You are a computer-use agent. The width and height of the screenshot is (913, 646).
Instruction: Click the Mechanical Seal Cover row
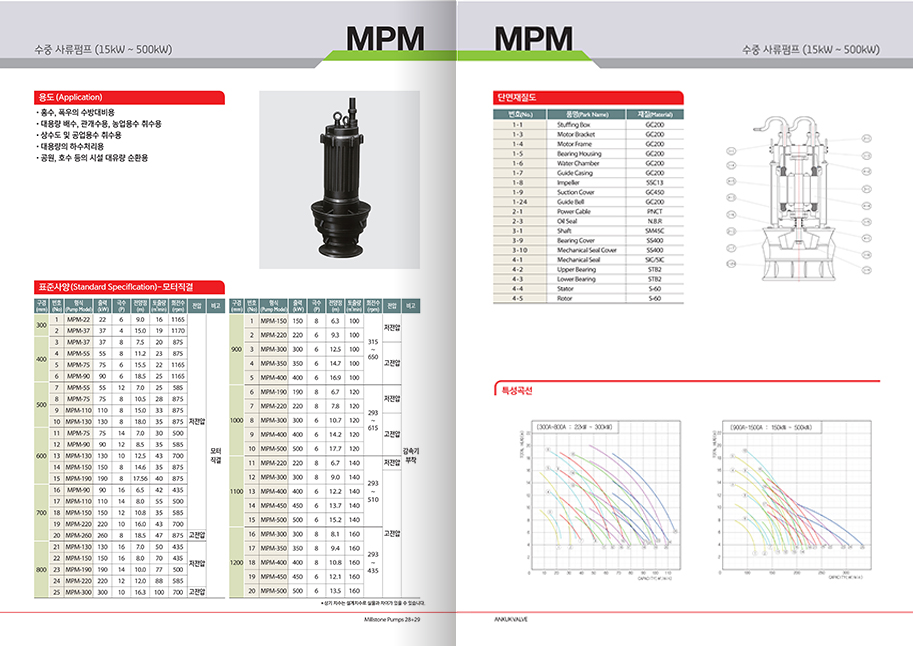[587, 250]
